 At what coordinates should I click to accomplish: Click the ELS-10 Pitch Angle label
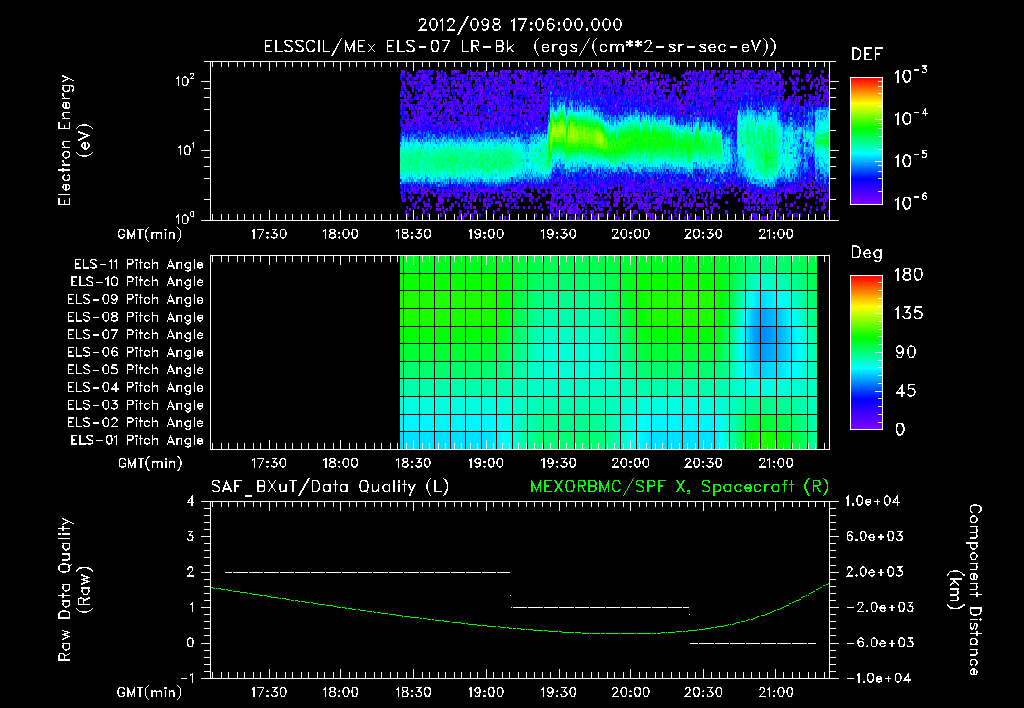point(137,282)
